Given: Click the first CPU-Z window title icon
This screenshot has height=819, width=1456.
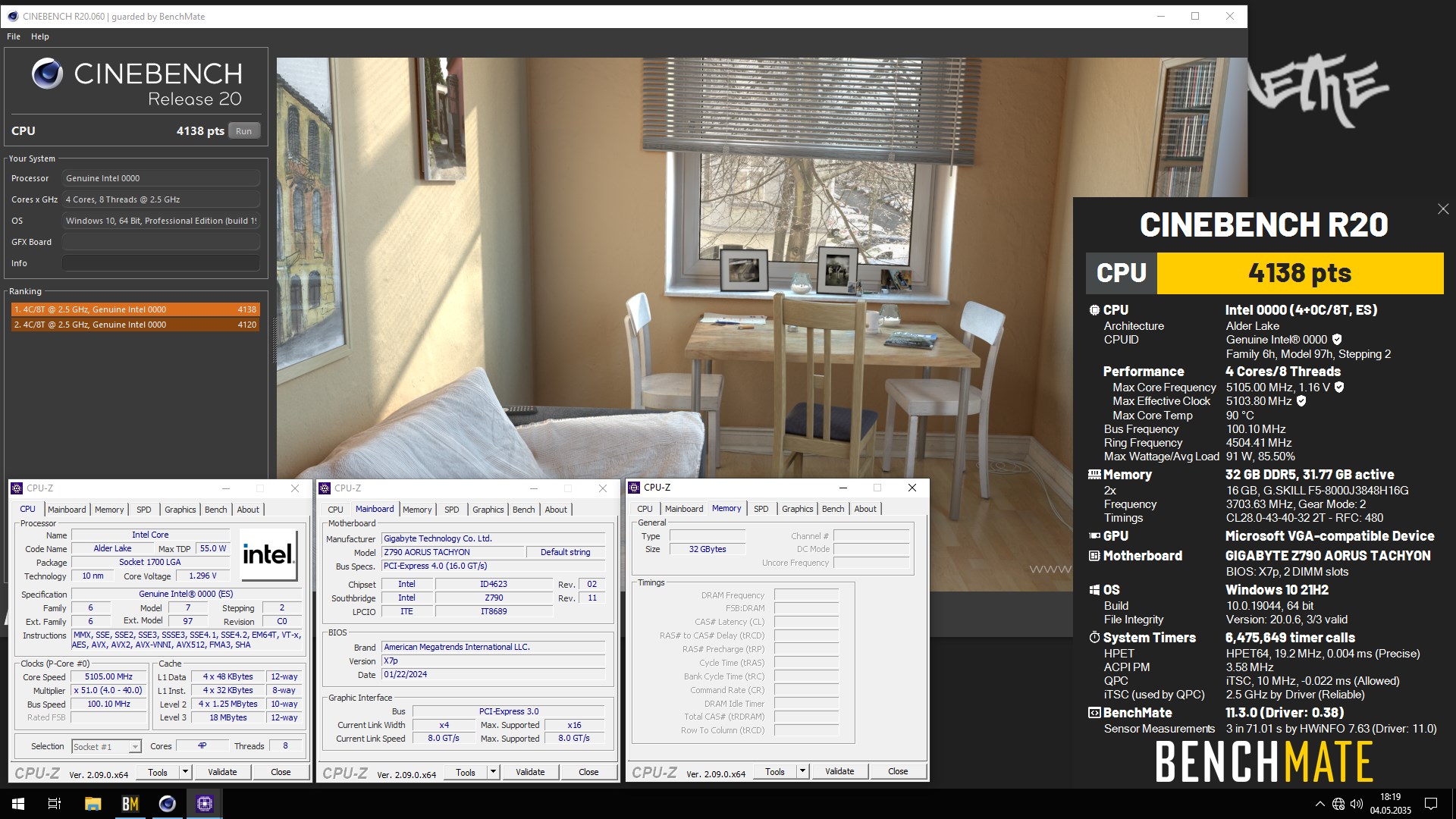Looking at the screenshot, I should click(17, 488).
